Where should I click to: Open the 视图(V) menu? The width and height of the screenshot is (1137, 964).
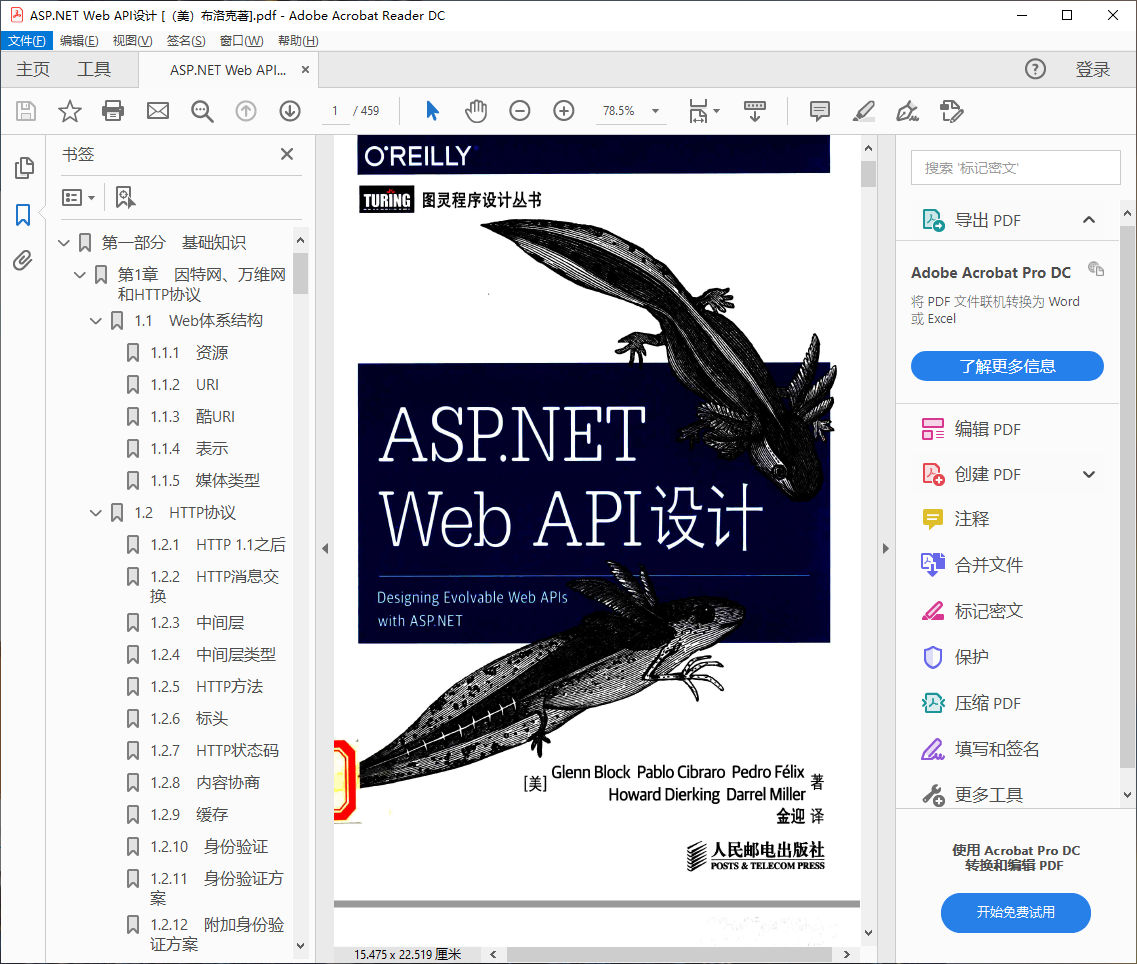(133, 41)
